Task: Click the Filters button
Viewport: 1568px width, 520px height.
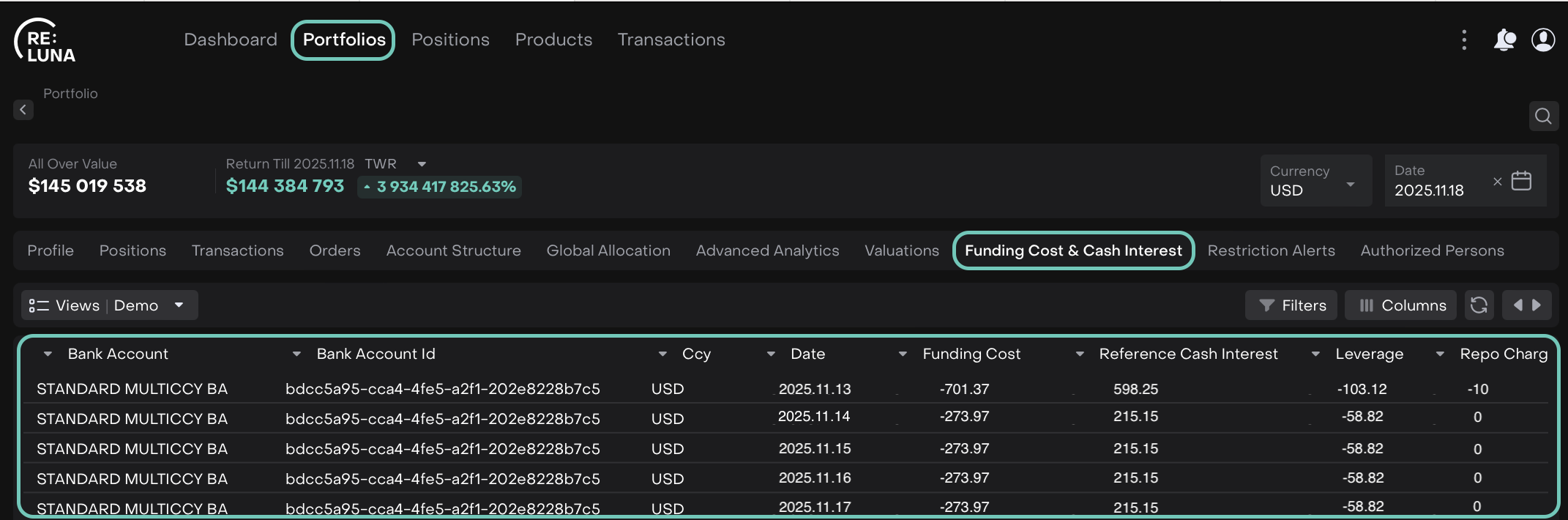Action: click(1291, 305)
